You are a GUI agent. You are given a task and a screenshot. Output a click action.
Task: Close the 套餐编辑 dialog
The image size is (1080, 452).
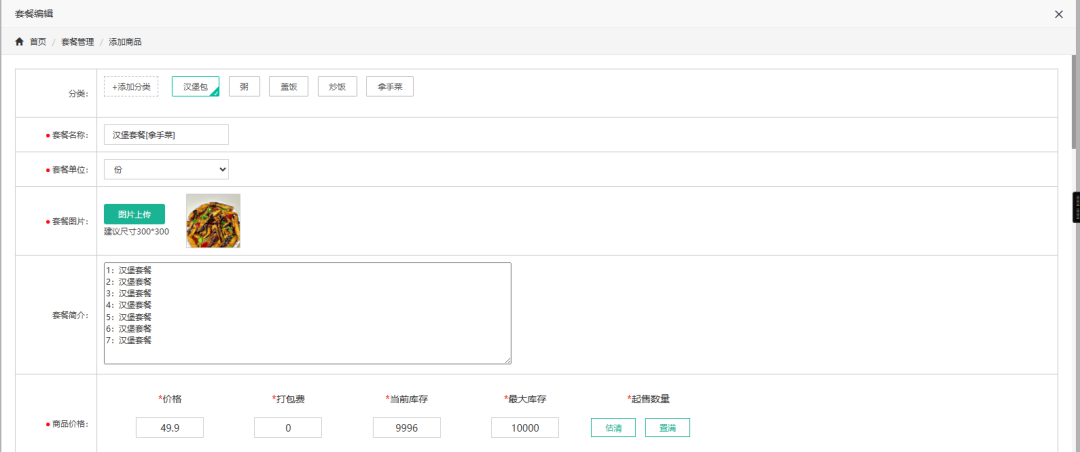click(x=1059, y=14)
